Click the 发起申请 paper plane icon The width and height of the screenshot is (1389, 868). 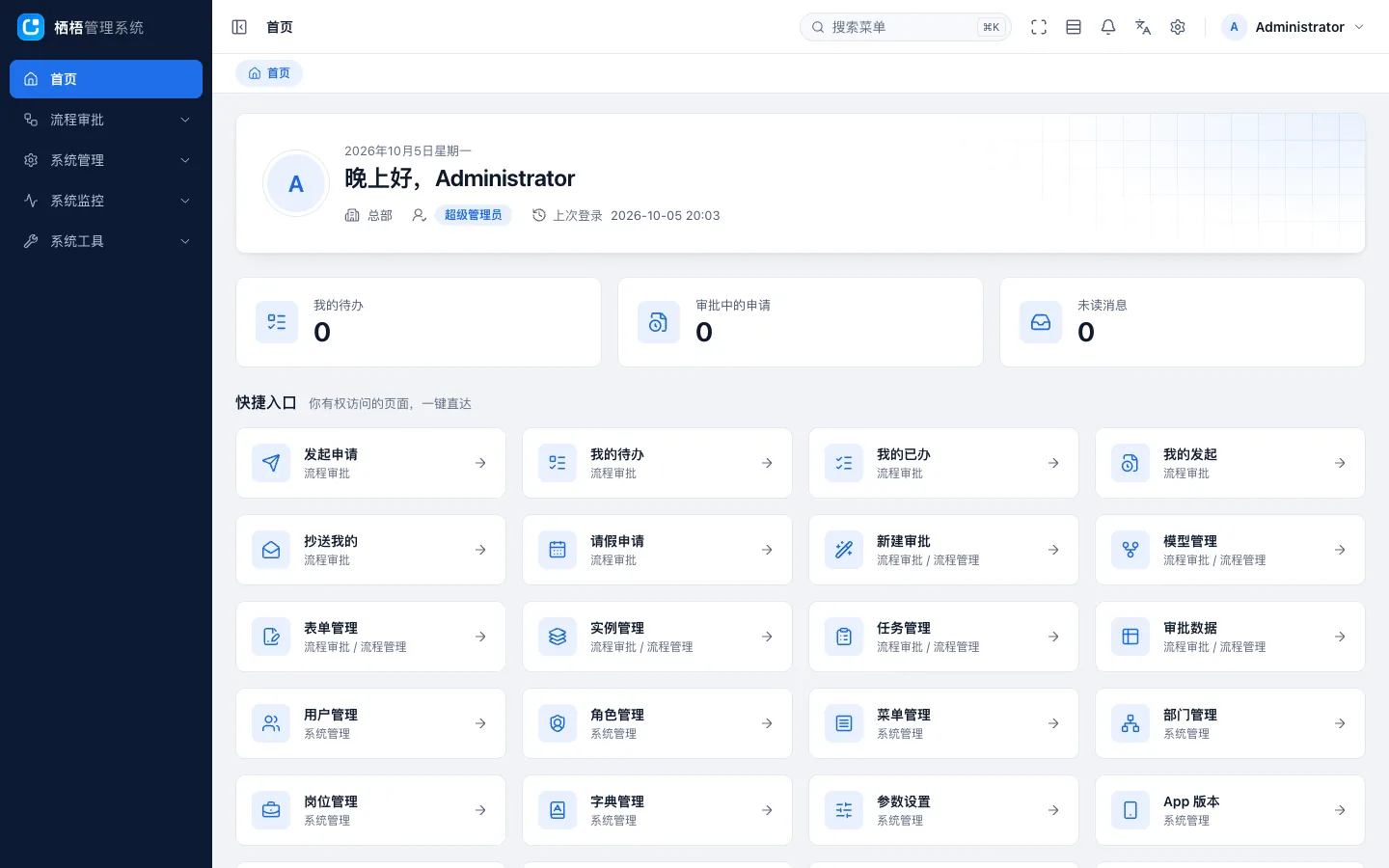[x=271, y=463]
